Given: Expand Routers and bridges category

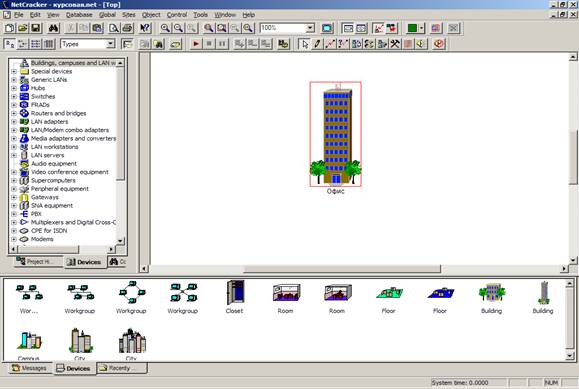Looking at the screenshot, I should click(x=14, y=113).
